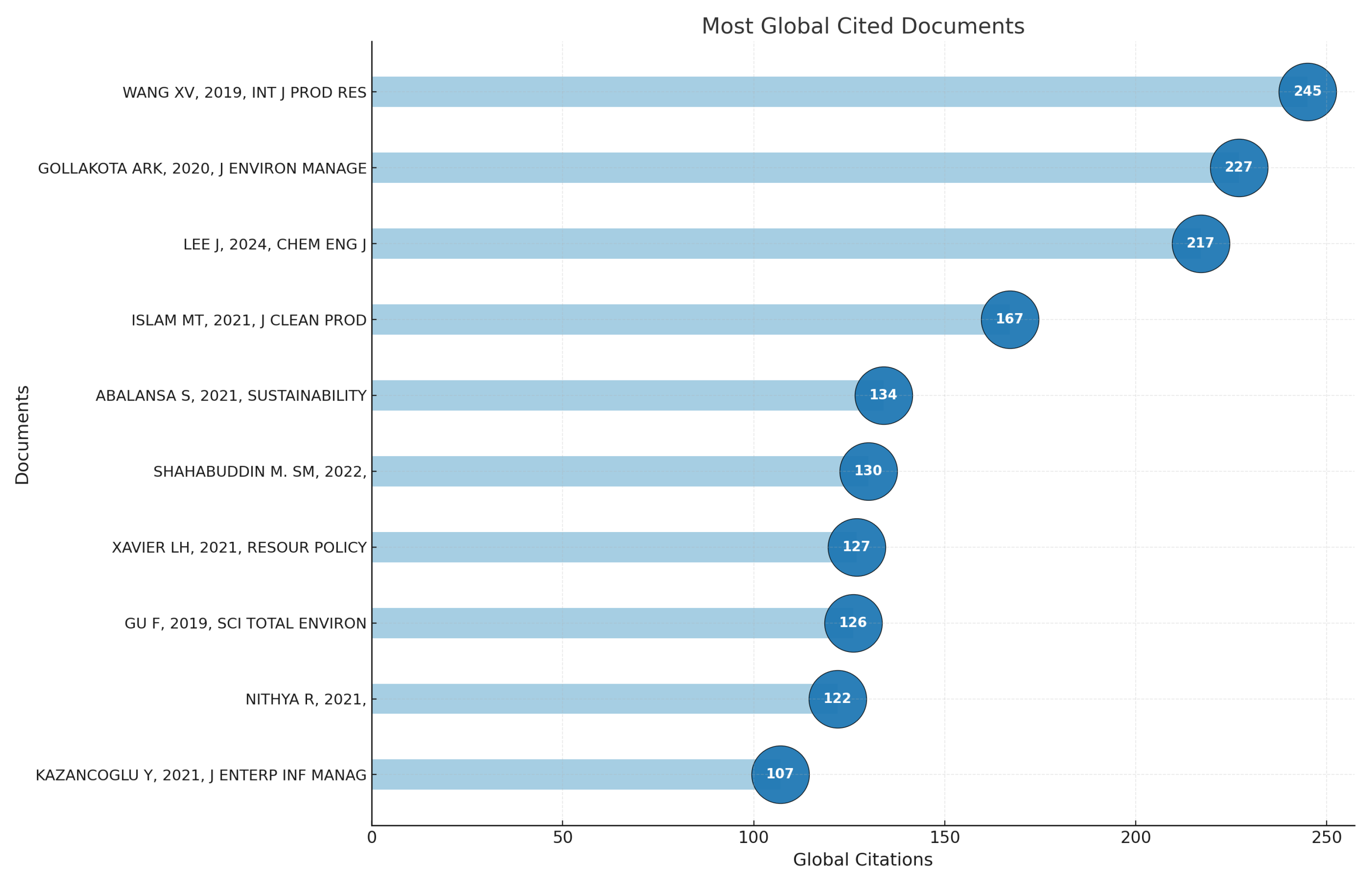Image resolution: width=1372 pixels, height=882 pixels.
Task: Select the bubble showing 134 citations
Action: click(x=883, y=395)
